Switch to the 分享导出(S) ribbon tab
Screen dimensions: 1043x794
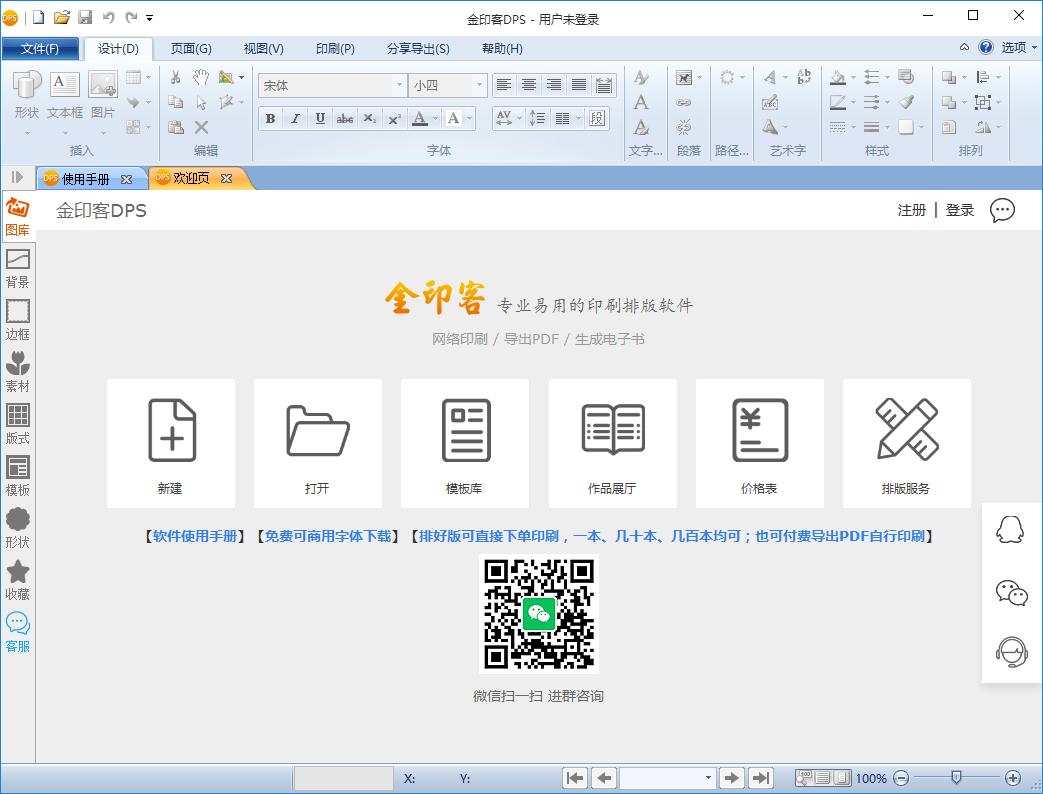[418, 49]
